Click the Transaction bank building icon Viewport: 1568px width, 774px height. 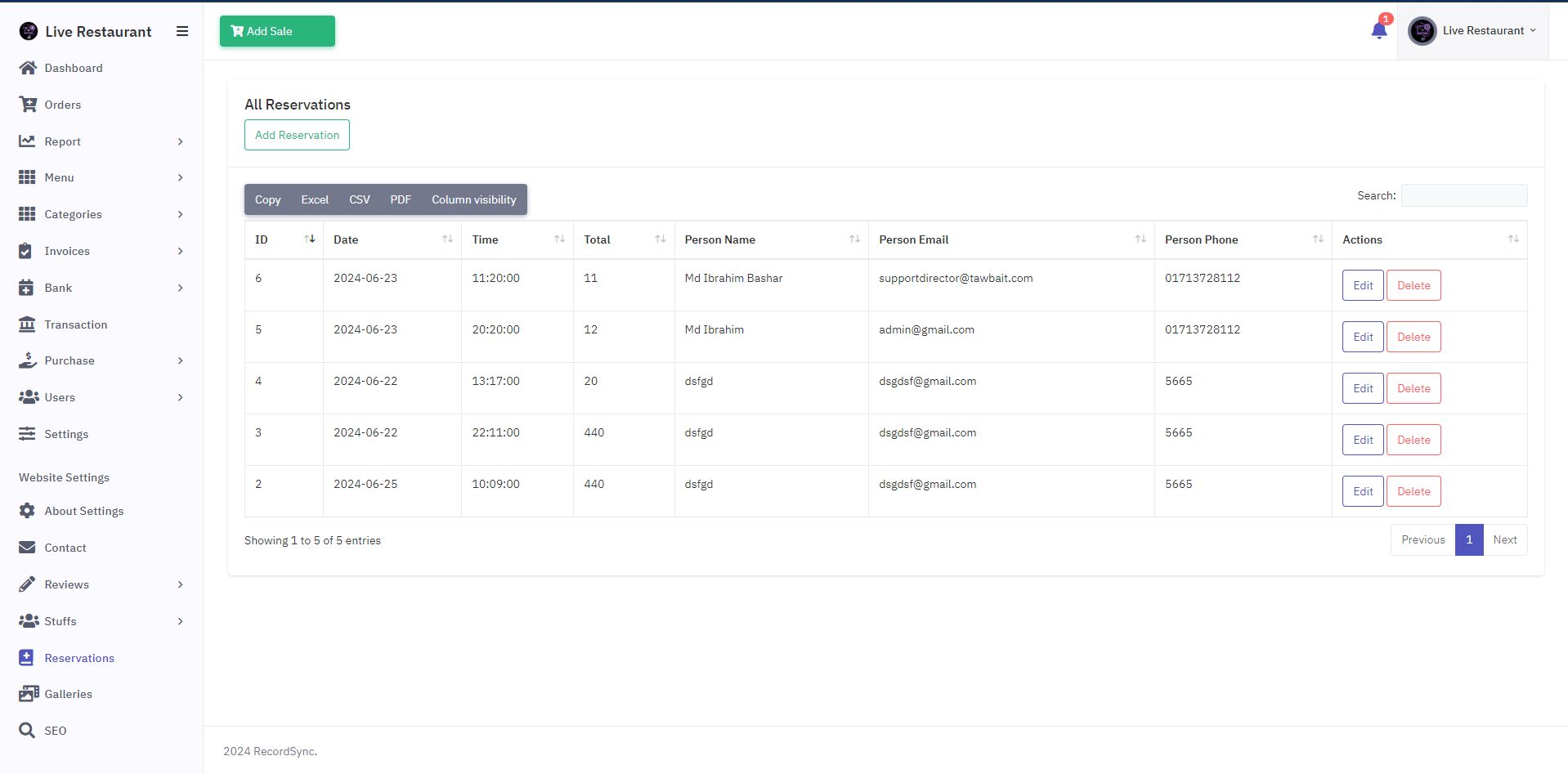[27, 324]
